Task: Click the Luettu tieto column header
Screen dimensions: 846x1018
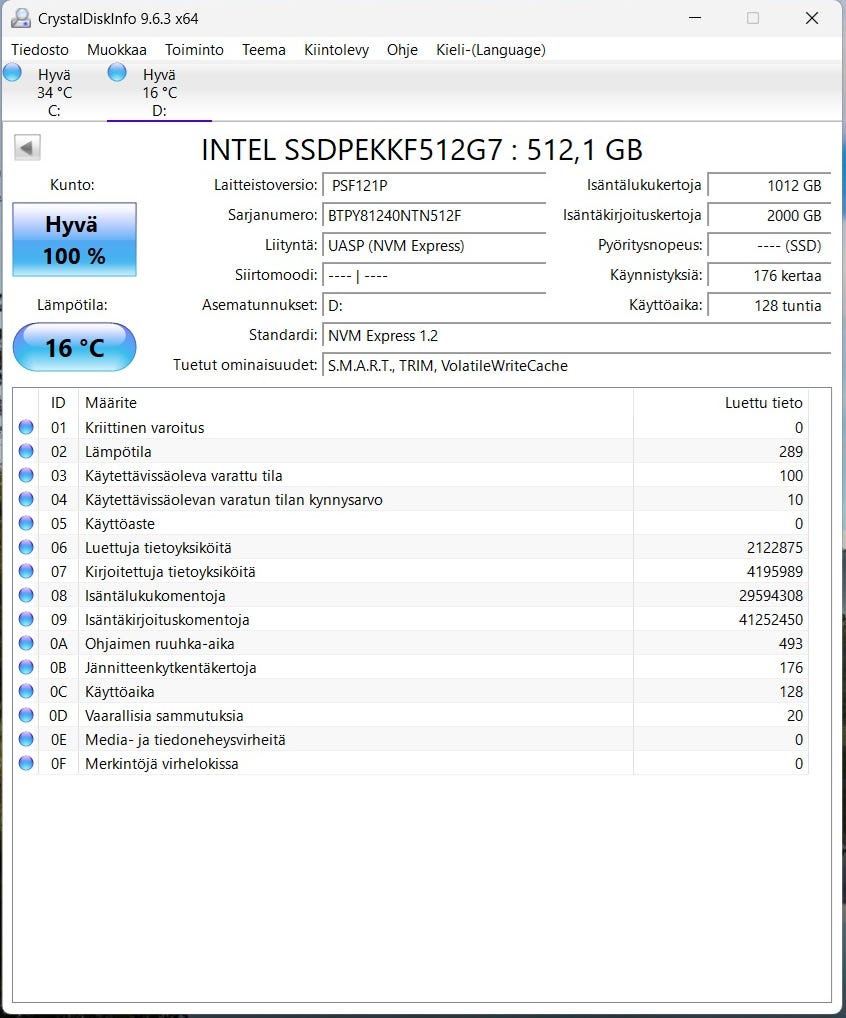Action: click(x=721, y=403)
